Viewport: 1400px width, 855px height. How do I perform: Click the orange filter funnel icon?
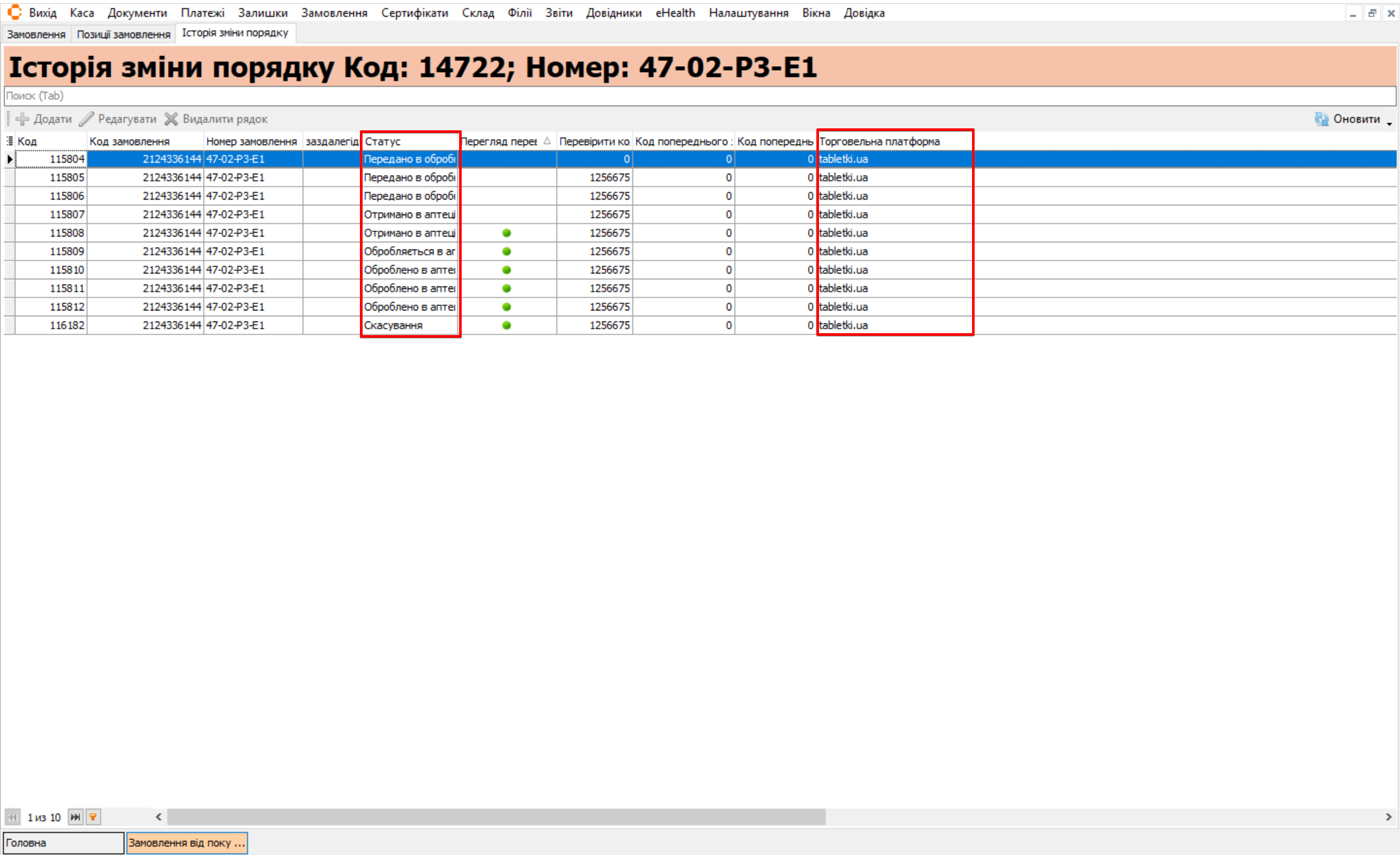[93, 817]
